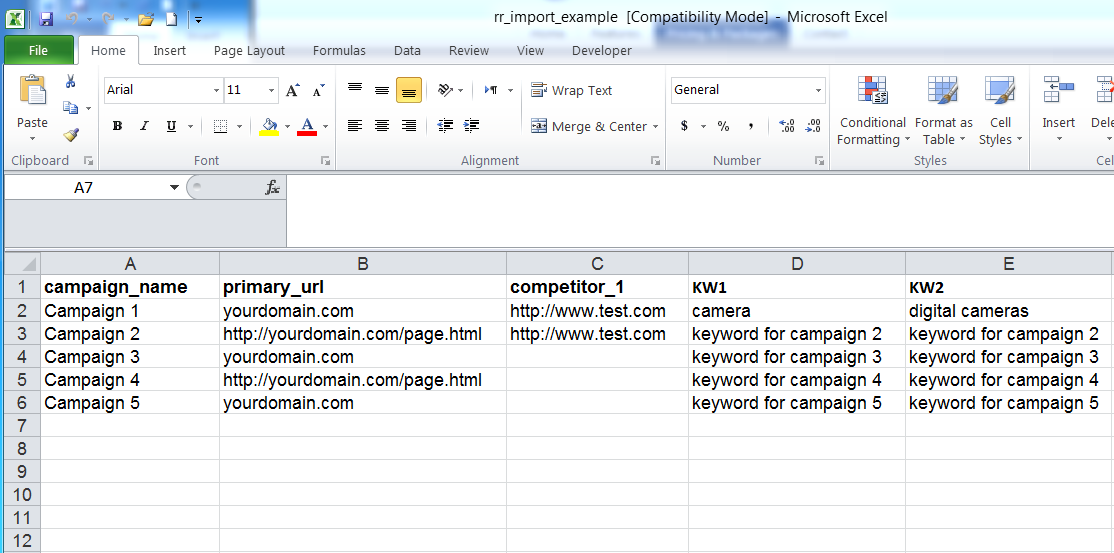Screen dimensions: 1114x553
Task: Select the cell containing Campaign 3
Action: (x=130, y=357)
